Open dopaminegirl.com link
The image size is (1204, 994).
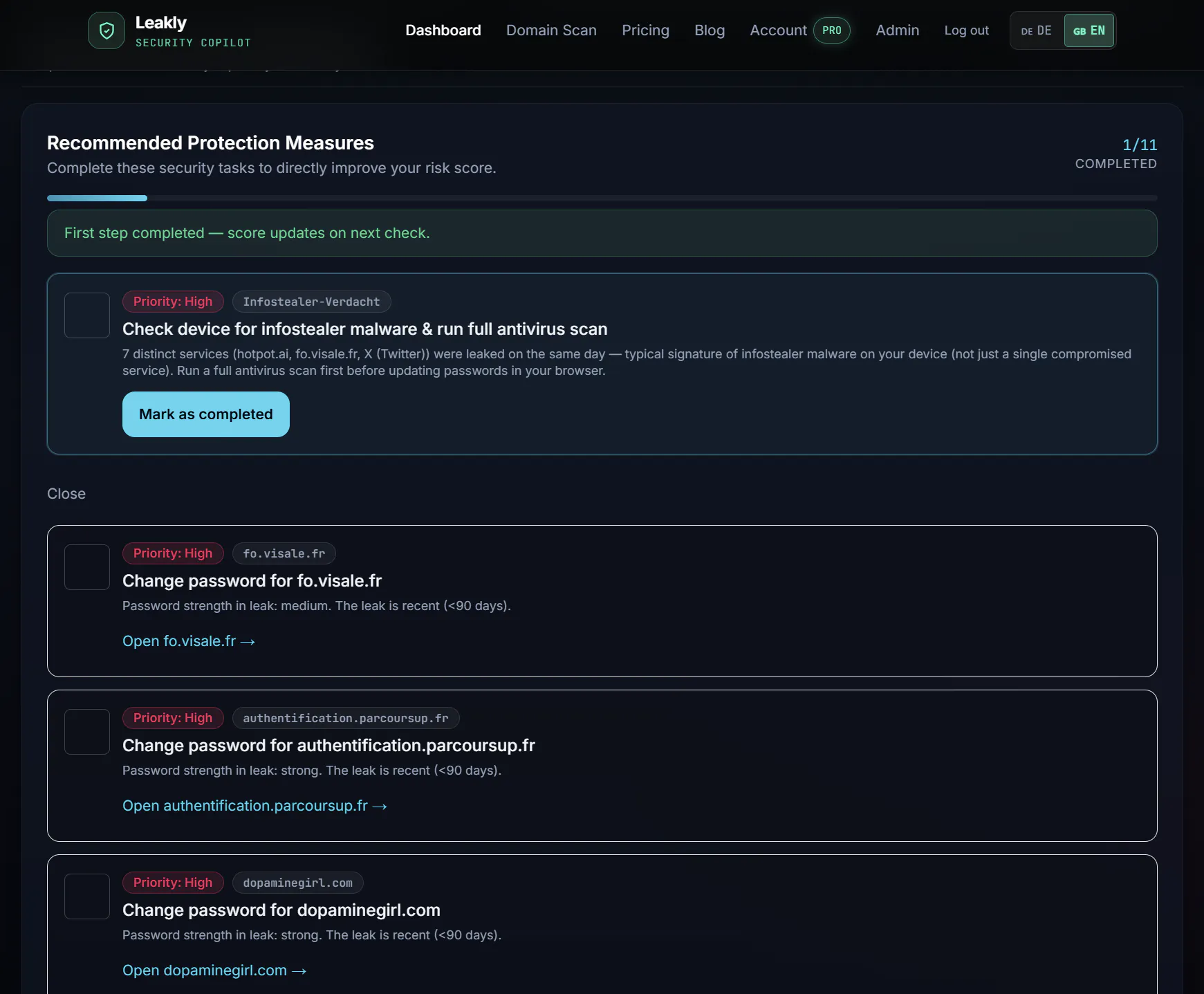click(x=214, y=970)
